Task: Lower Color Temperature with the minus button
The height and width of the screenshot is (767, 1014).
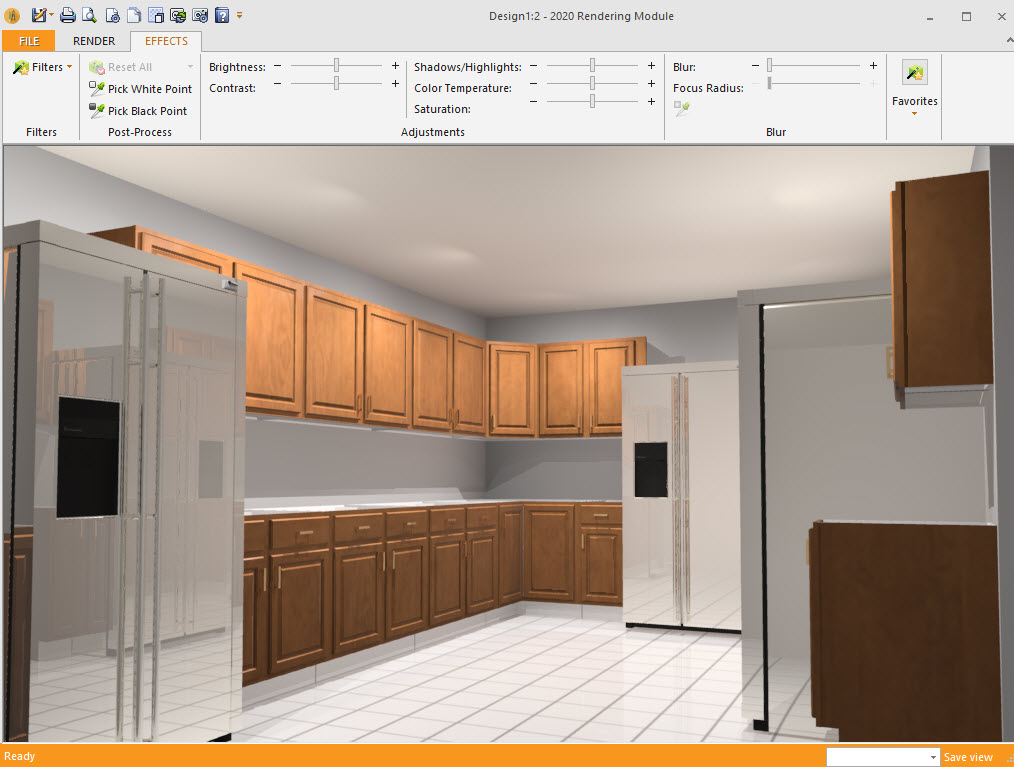Action: [x=534, y=84]
